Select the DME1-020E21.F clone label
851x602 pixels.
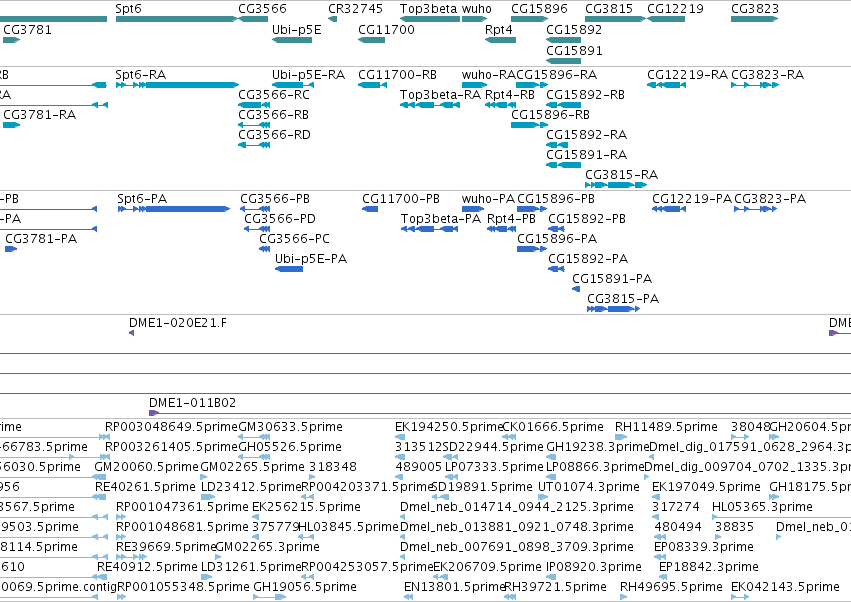tap(178, 323)
